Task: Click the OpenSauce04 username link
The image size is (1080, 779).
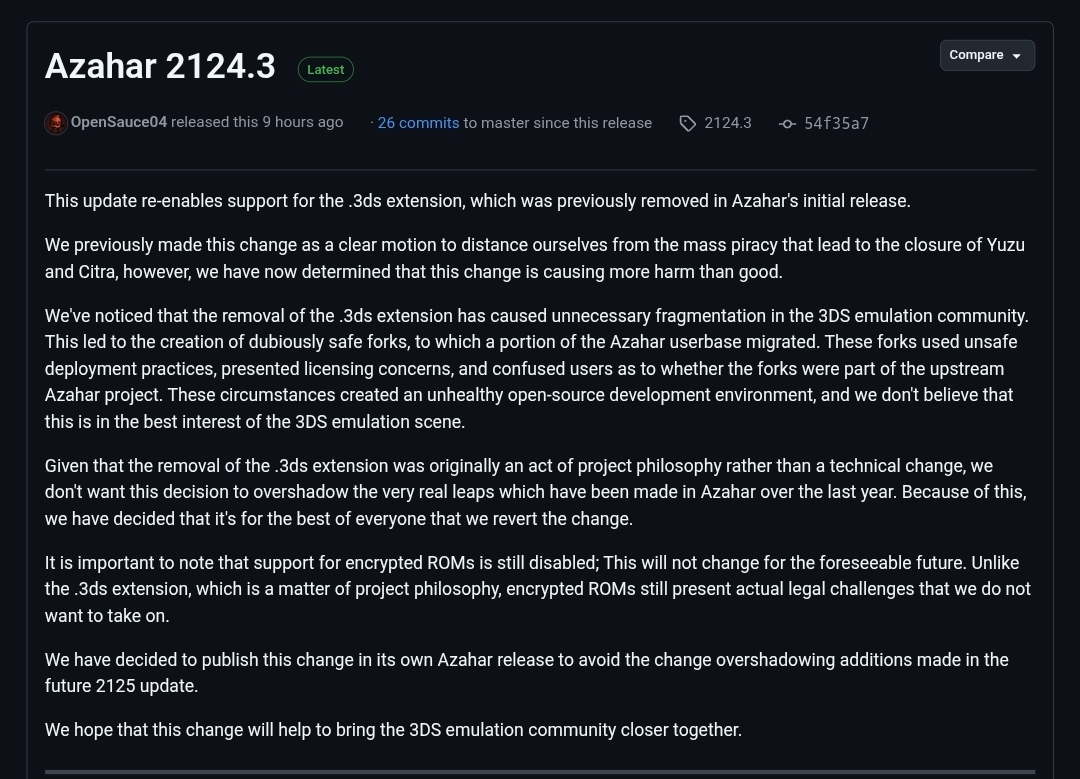Action: coord(120,122)
